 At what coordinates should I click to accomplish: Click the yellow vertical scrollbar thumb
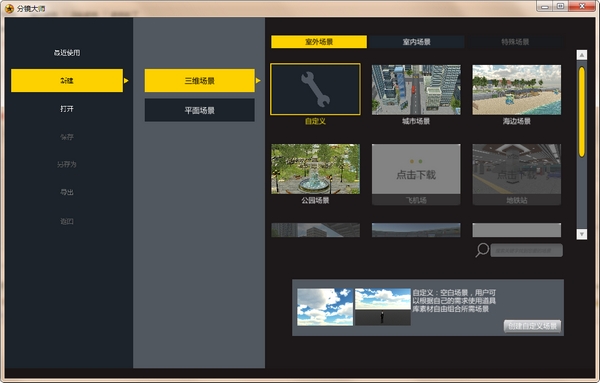click(x=582, y=112)
